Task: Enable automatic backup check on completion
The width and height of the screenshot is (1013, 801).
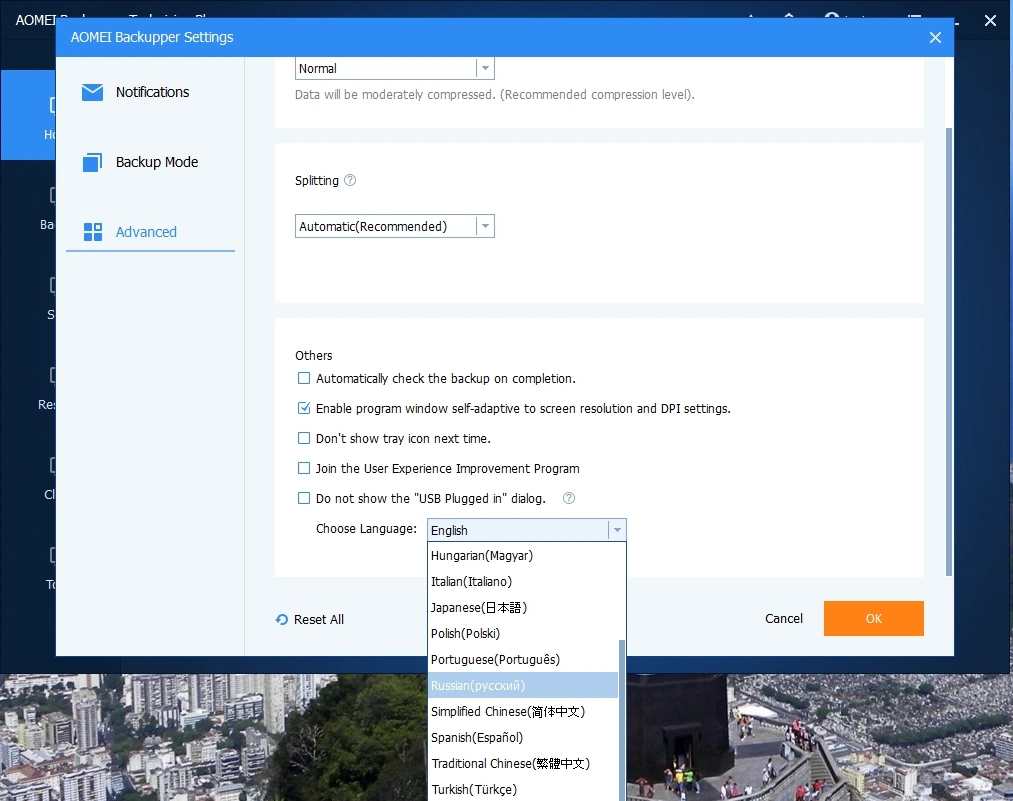Action: coord(304,378)
